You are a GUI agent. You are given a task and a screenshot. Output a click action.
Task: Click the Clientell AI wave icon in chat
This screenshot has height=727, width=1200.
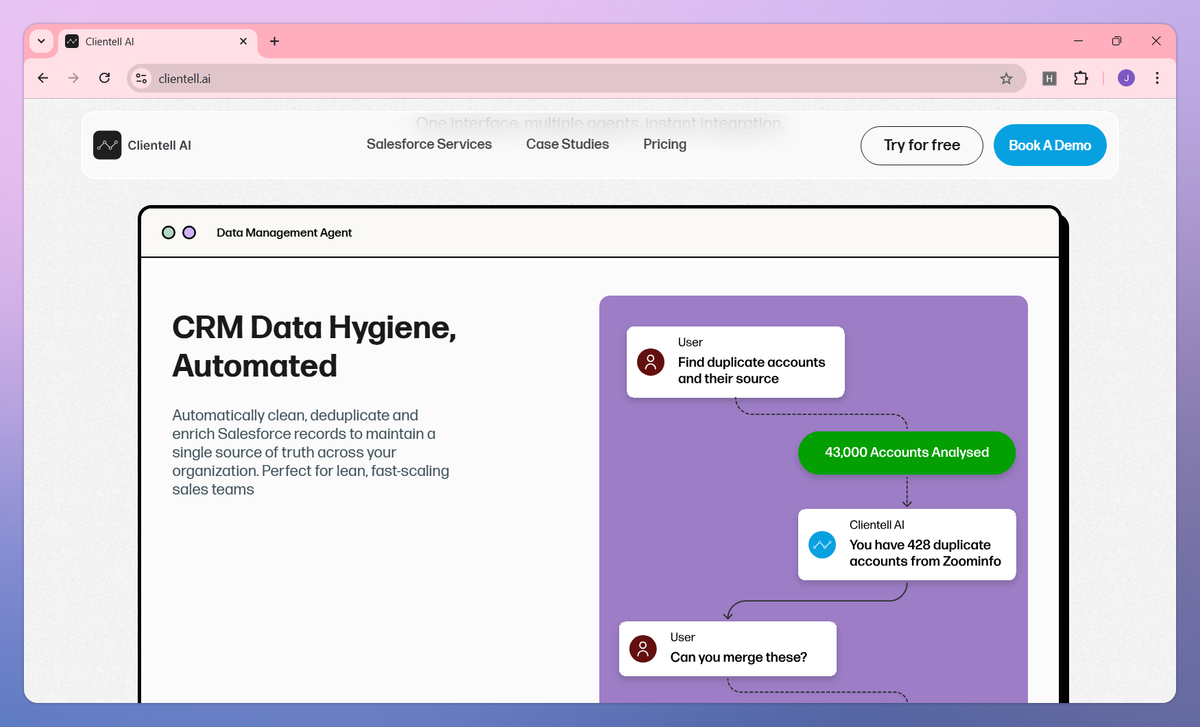coord(822,545)
